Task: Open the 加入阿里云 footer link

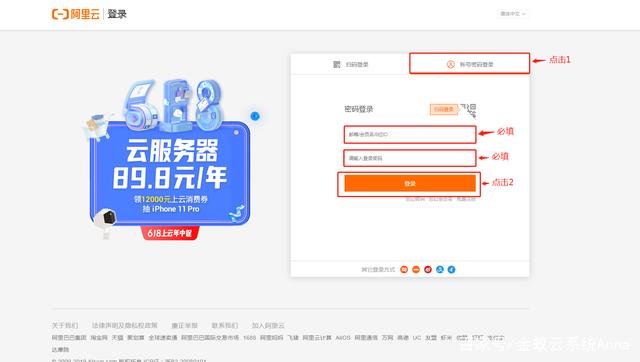Action: click(268, 326)
